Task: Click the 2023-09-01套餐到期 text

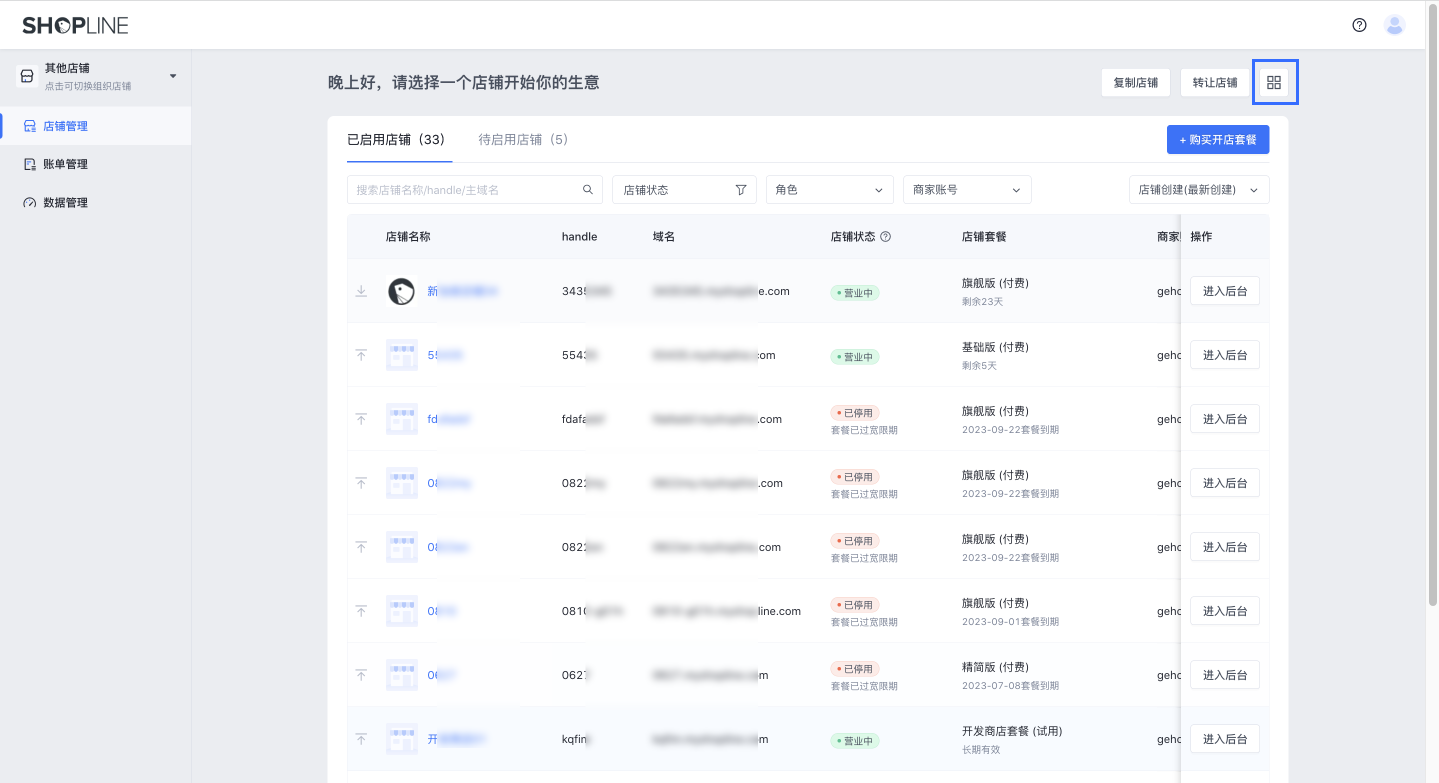Action: click(x=1010, y=622)
